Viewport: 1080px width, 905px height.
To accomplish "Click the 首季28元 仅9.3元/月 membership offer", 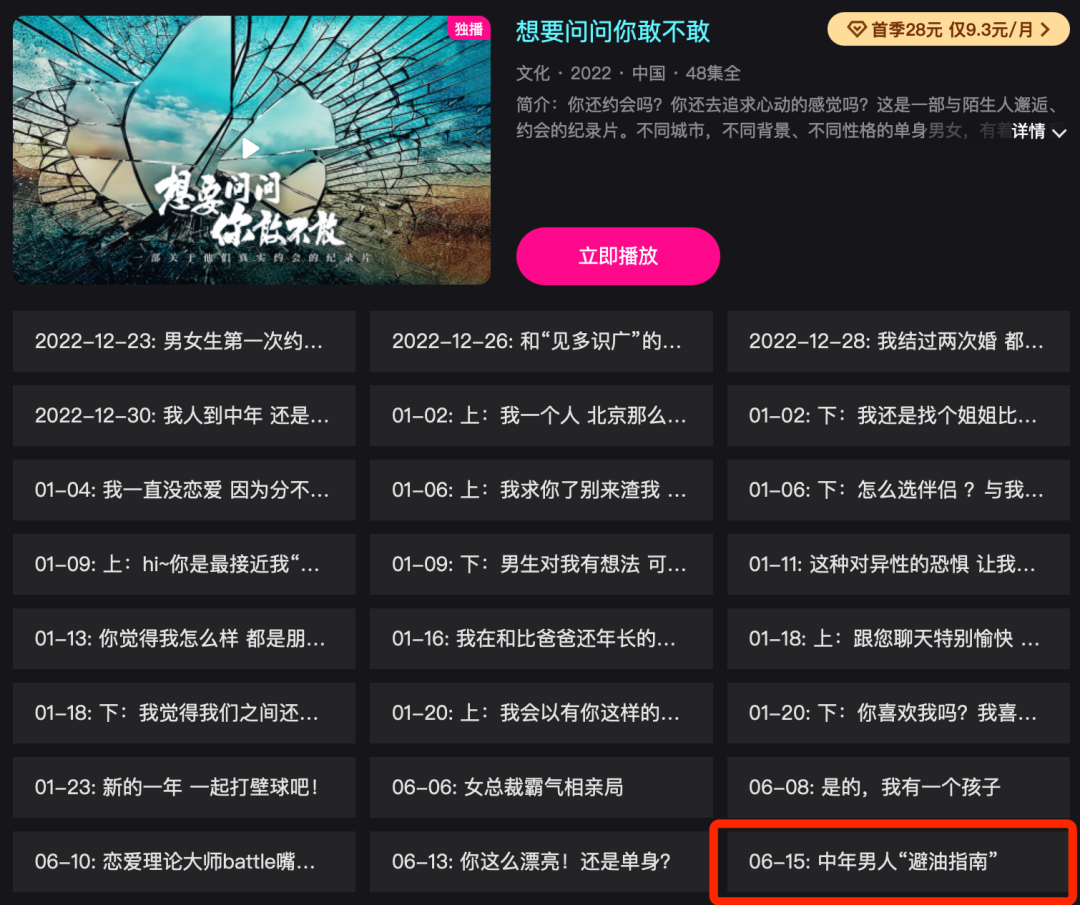I will coord(948,30).
